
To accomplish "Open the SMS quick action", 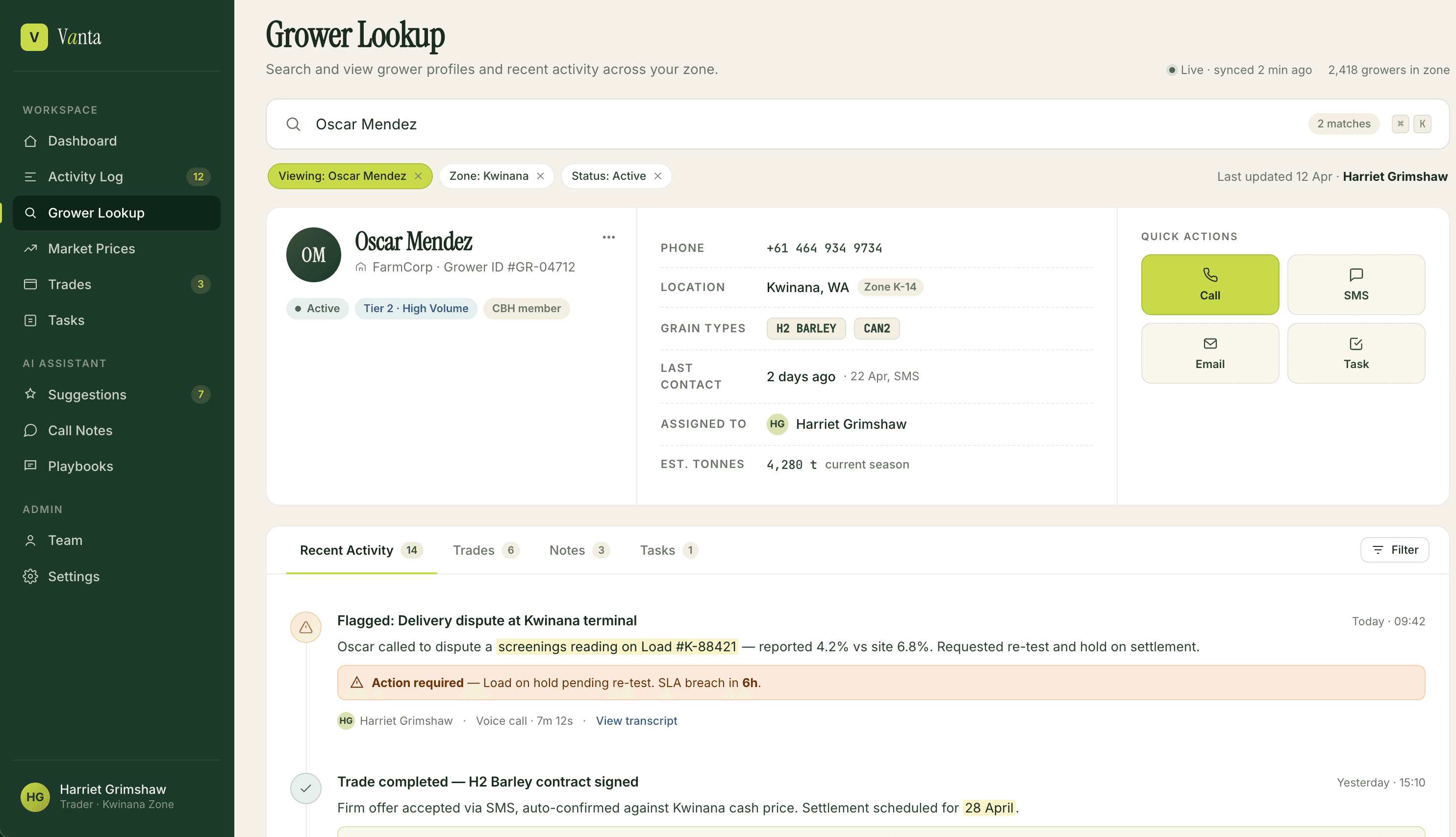I will [1356, 284].
